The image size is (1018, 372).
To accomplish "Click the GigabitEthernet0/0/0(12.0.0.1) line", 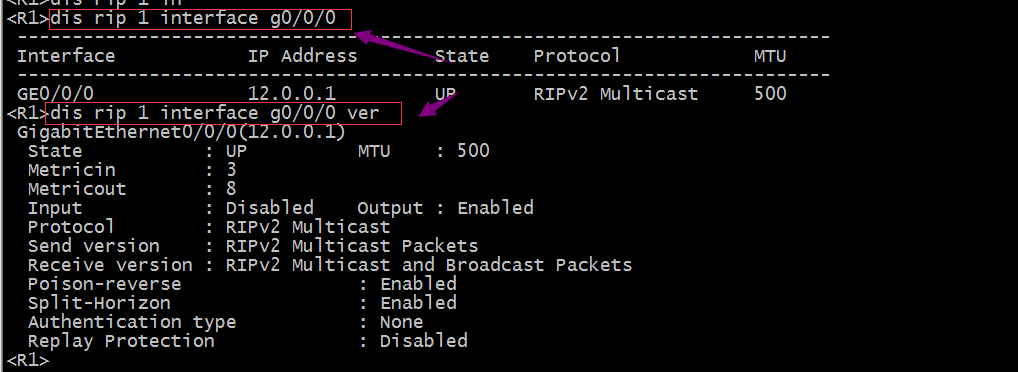I will pos(181,132).
